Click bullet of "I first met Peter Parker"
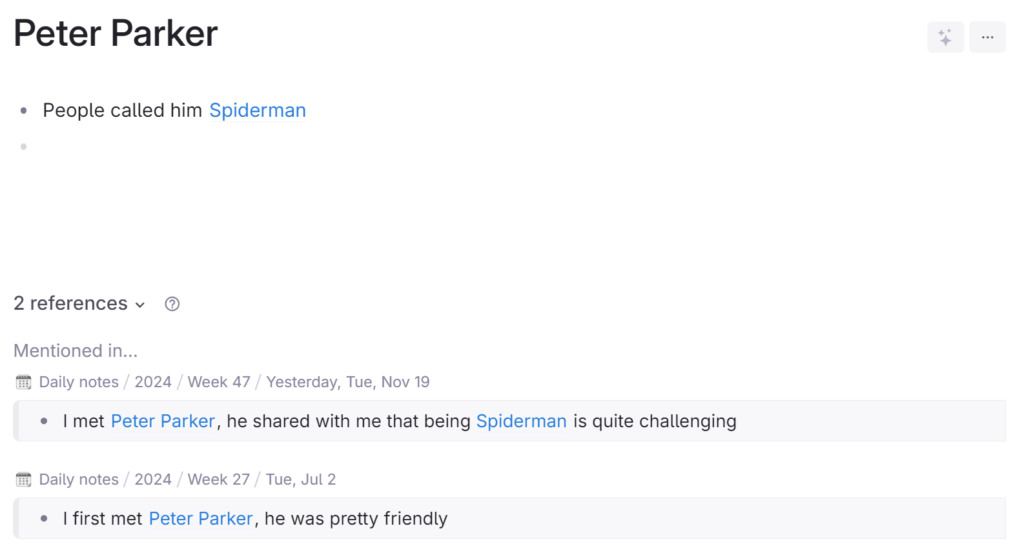The width and height of the screenshot is (1024, 555). [44, 519]
